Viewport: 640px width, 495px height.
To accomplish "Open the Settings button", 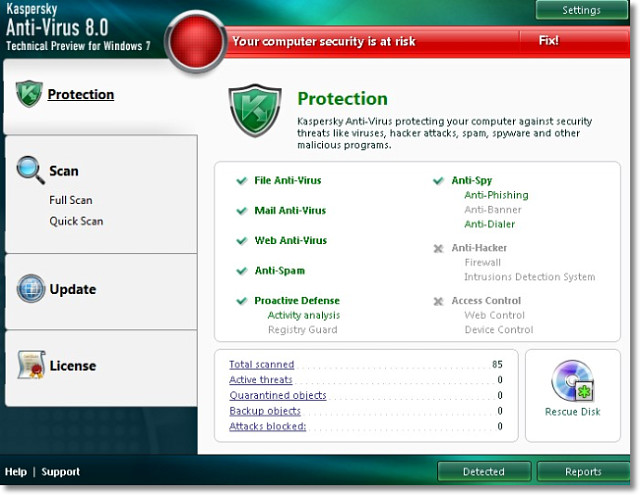I will pyautogui.click(x=582, y=10).
